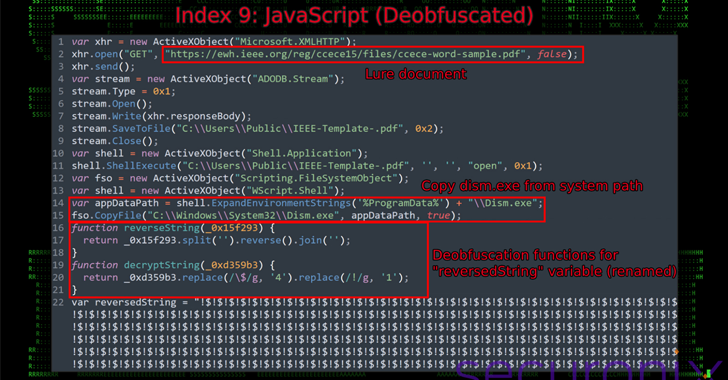This screenshot has width=728, height=380.
Task: Click line number 12 in the gutter
Action: pos(58,178)
